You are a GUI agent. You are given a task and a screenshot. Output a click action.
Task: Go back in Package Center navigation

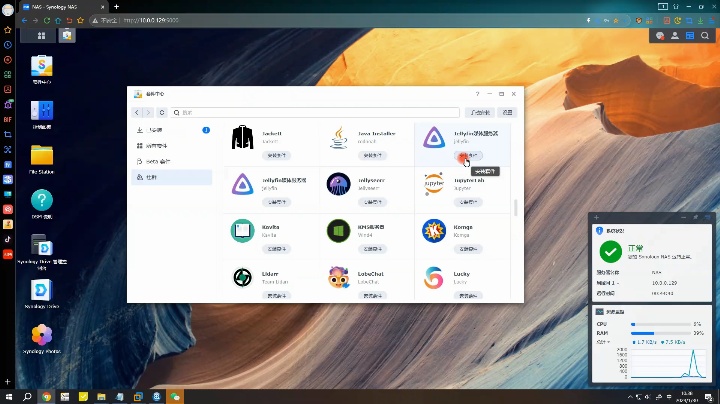[137, 112]
